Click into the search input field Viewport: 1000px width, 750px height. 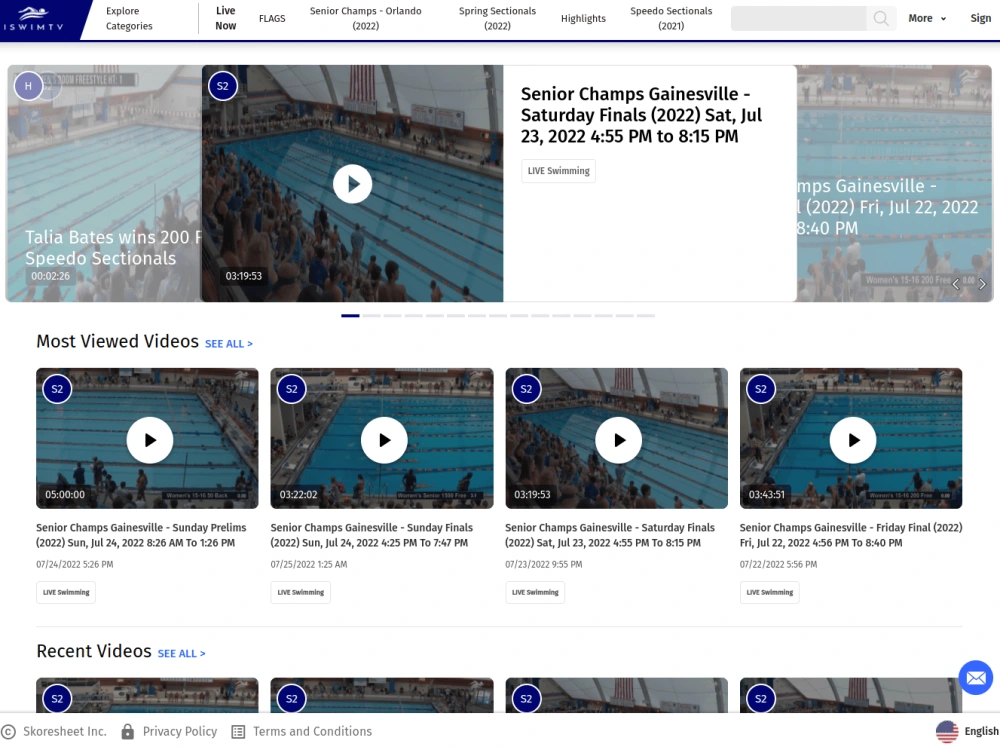[x=798, y=18]
